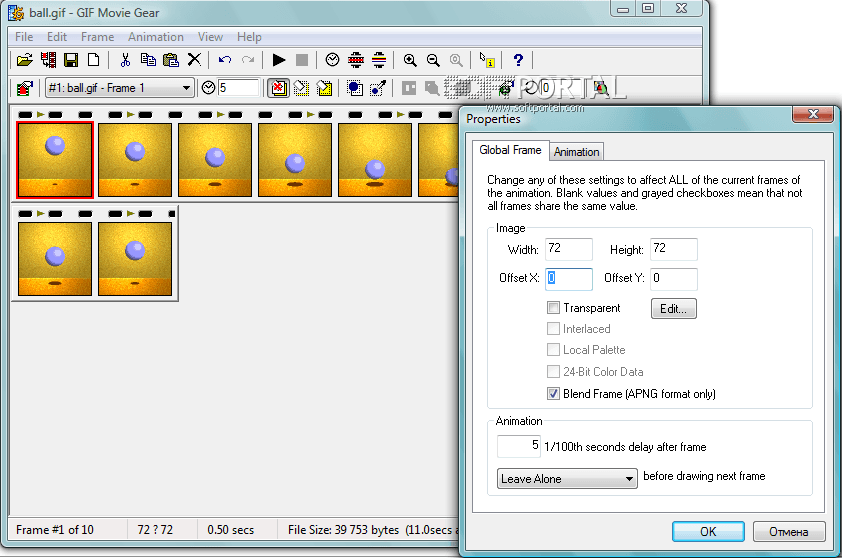Click the Insert Frames filmstrip icon
Image resolution: width=842 pixels, height=558 pixels.
48,60
